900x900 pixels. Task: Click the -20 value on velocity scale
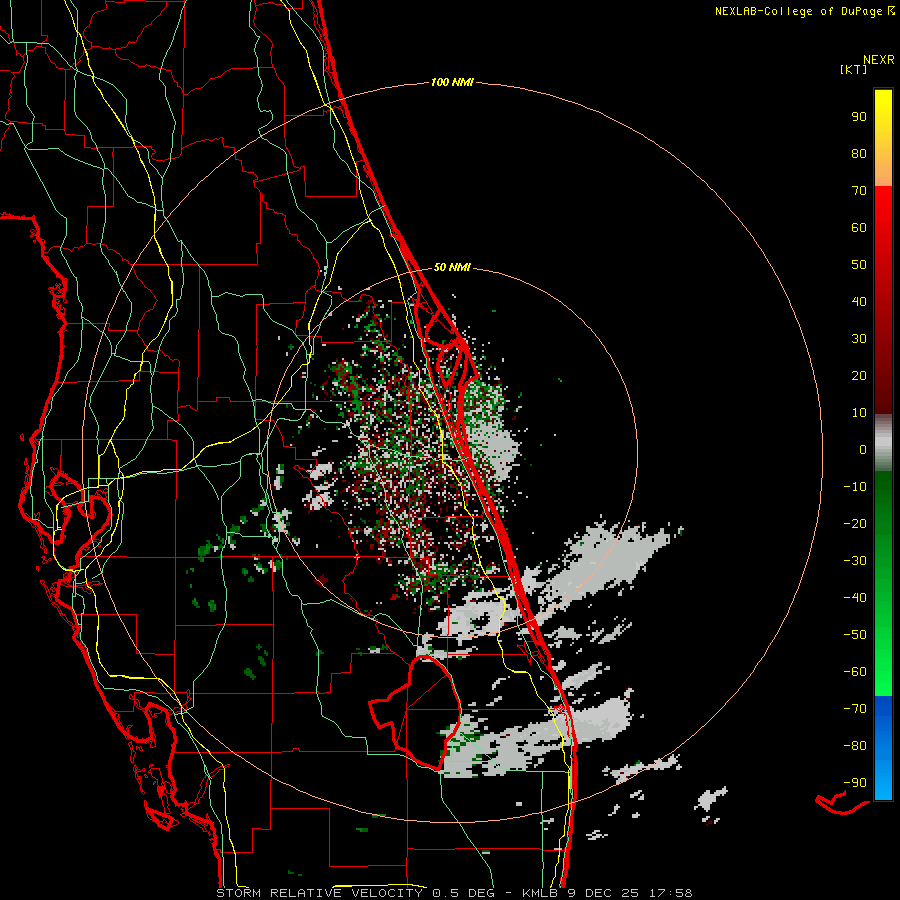855,524
